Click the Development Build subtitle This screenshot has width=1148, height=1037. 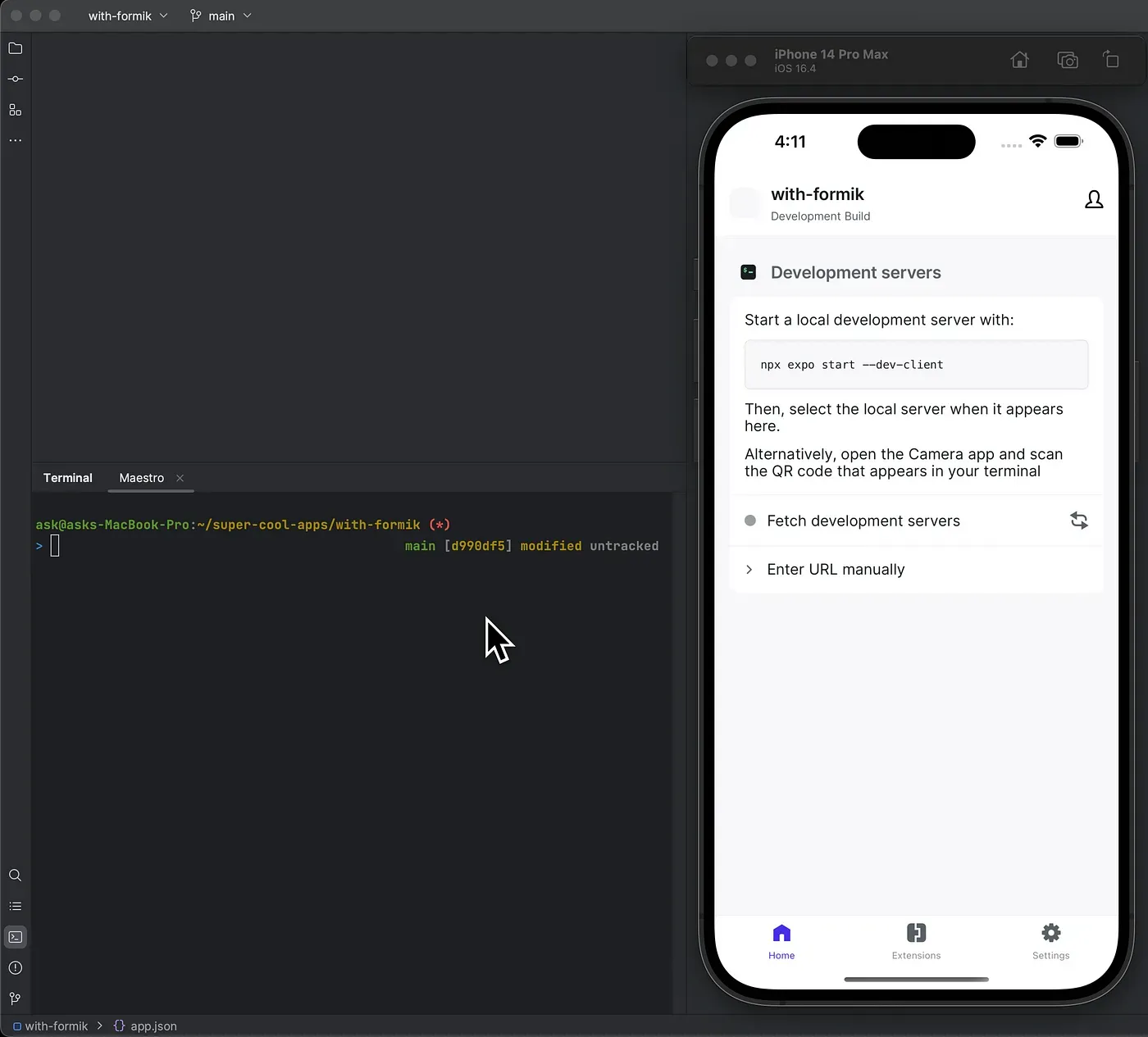click(820, 216)
